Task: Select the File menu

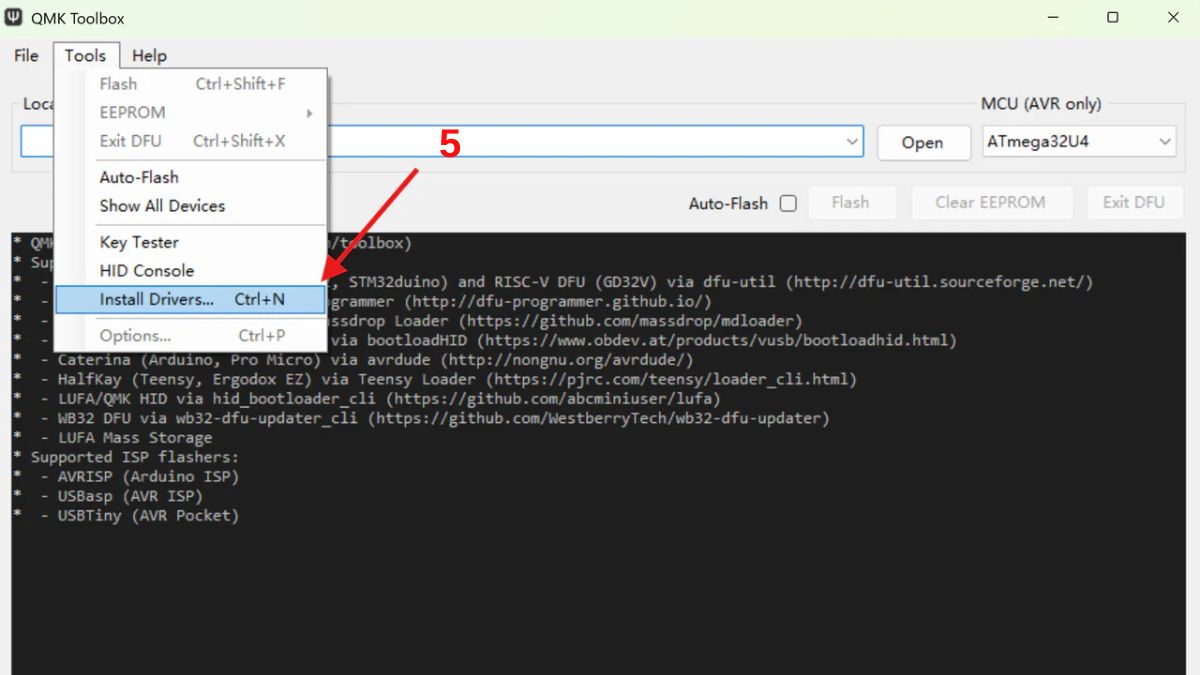Action: 25,55
